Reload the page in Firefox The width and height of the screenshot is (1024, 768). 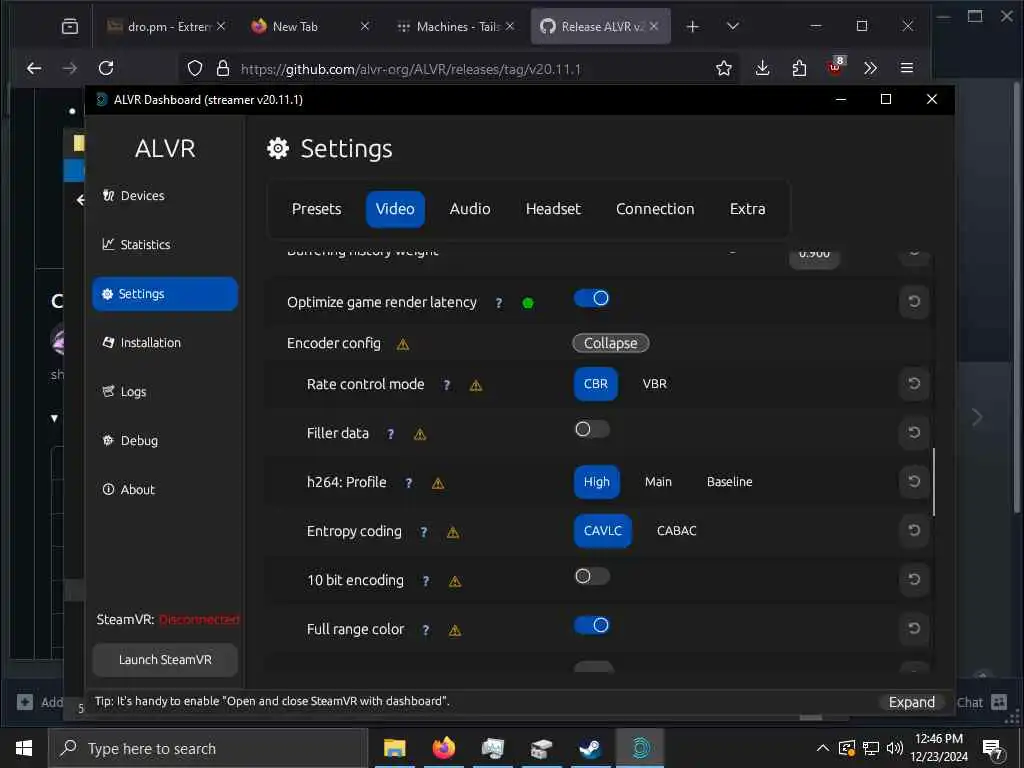pyautogui.click(x=106, y=68)
